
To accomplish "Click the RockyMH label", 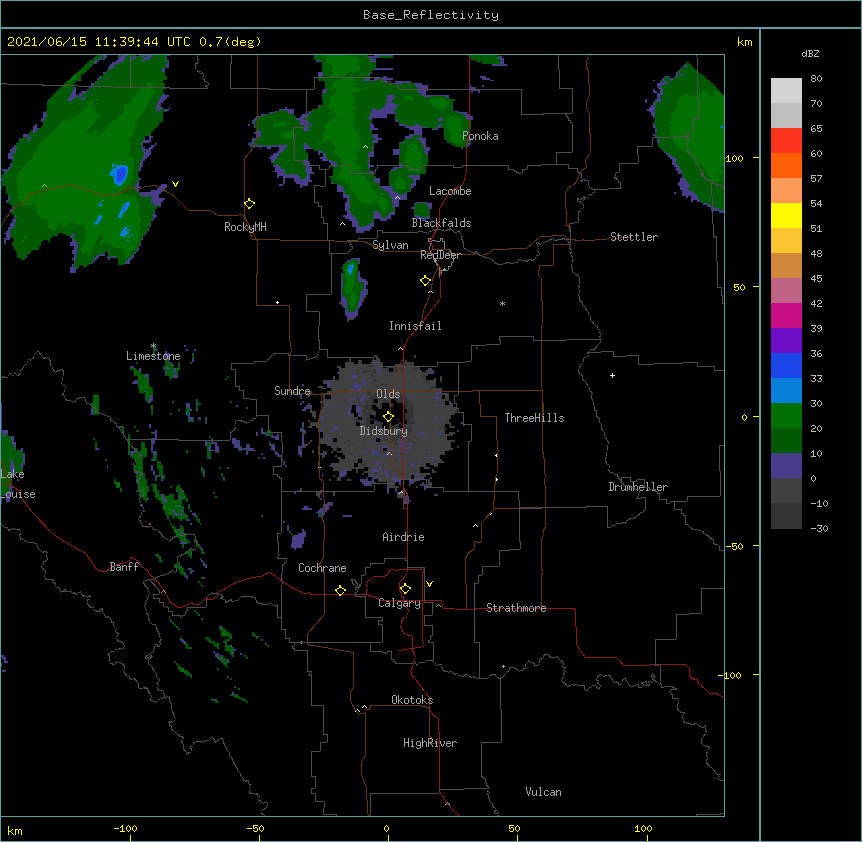I will click(245, 227).
